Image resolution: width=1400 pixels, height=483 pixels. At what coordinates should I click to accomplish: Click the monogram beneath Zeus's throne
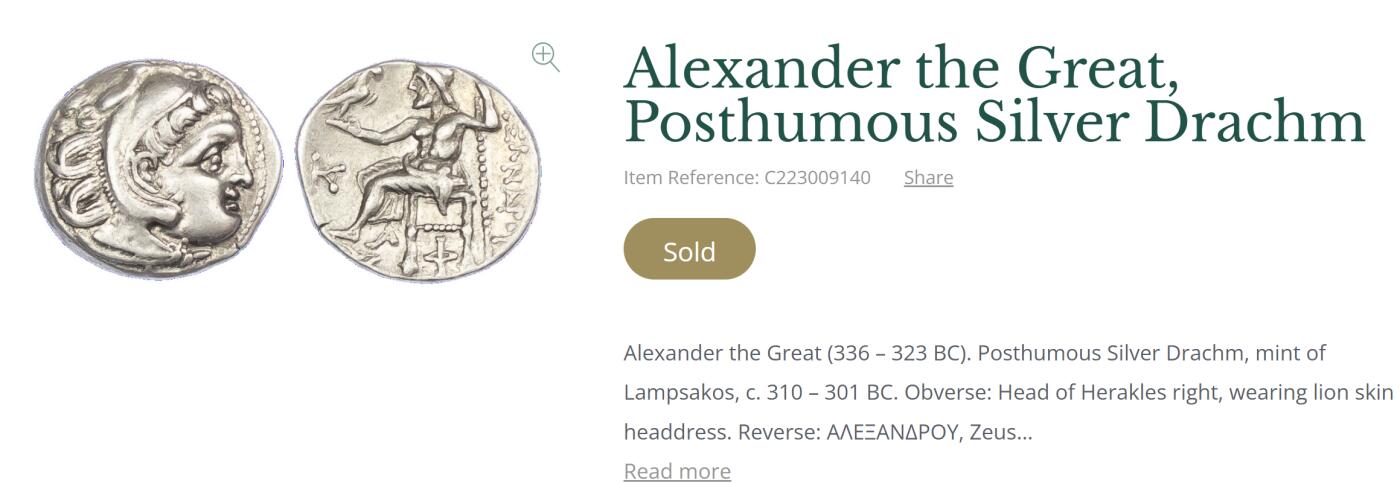438,256
